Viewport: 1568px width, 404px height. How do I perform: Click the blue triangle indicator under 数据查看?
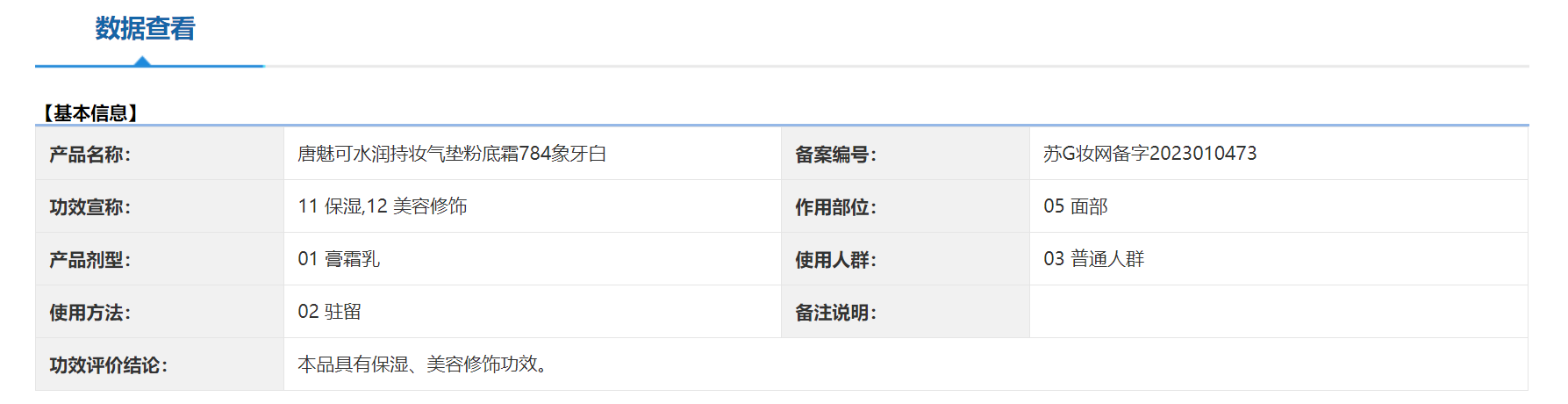click(142, 61)
